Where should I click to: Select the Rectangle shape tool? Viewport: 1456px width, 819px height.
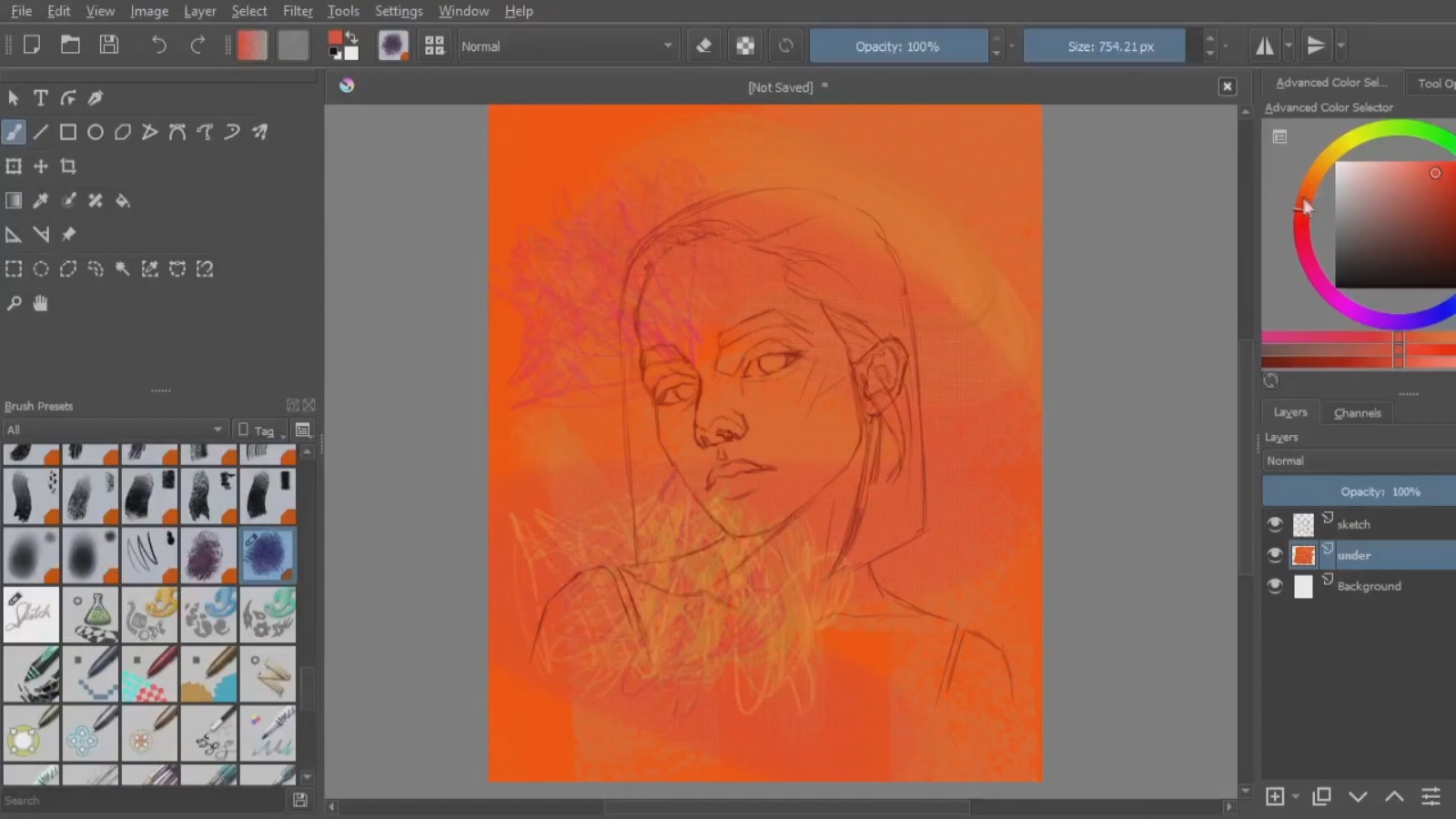[68, 132]
